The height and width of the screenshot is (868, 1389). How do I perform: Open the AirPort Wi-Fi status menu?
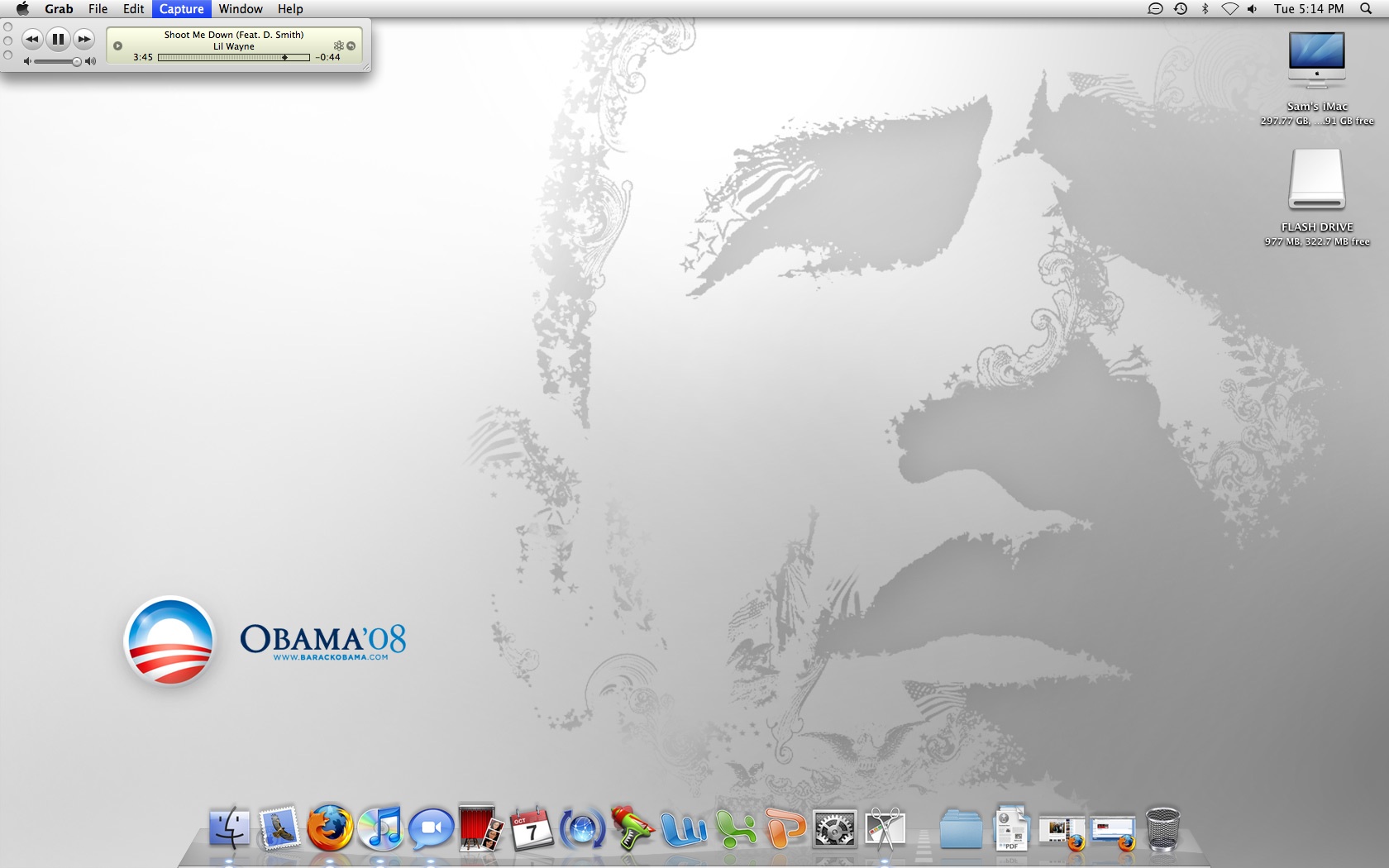1230,9
